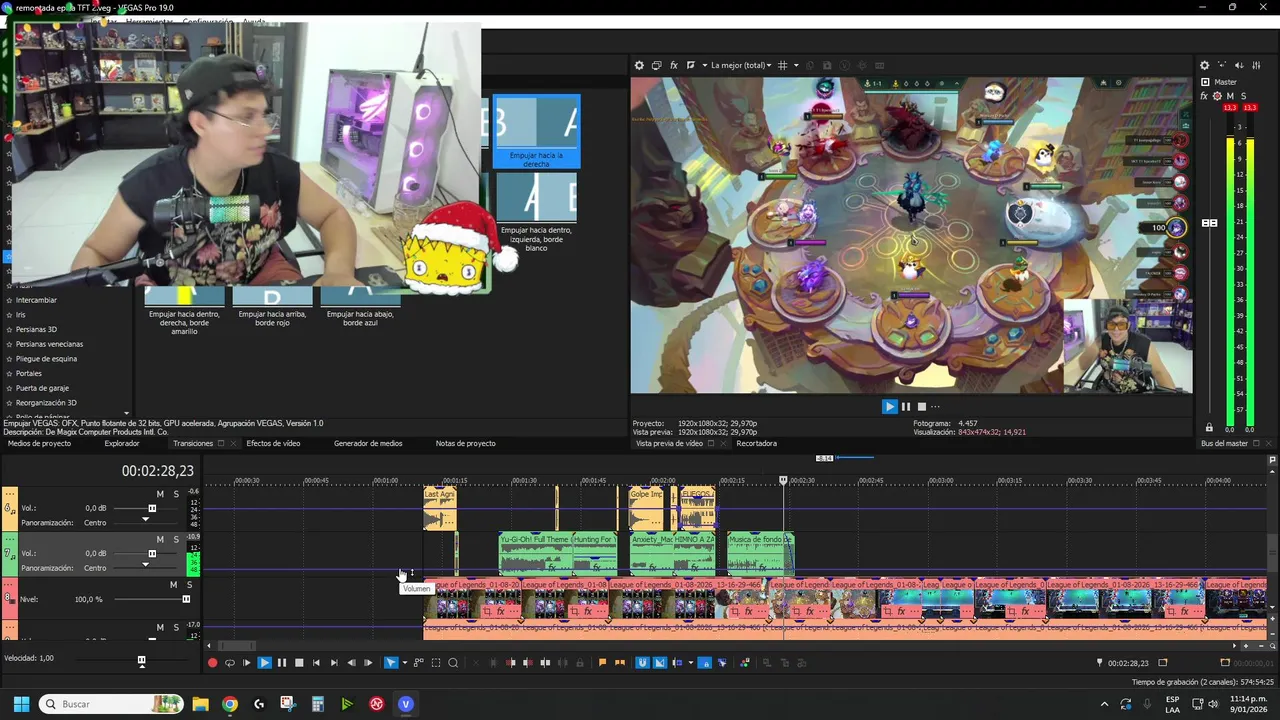
Task: Toggle the enable snapping magnet
Action: click(x=642, y=662)
